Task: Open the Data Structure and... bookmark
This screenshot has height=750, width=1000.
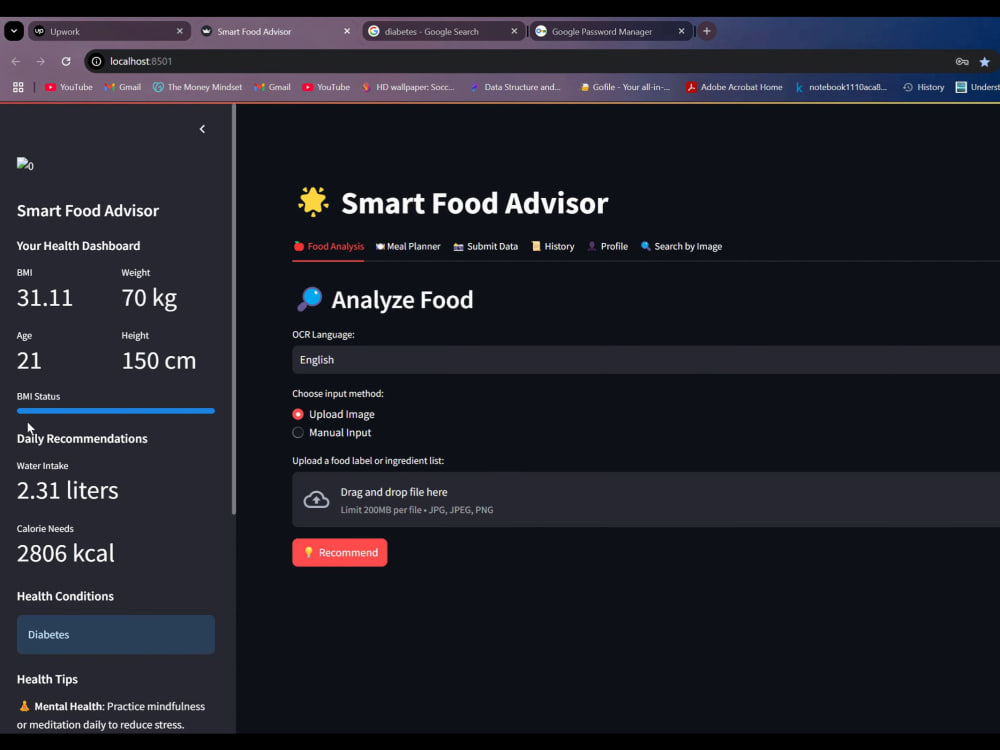Action: coord(515,87)
